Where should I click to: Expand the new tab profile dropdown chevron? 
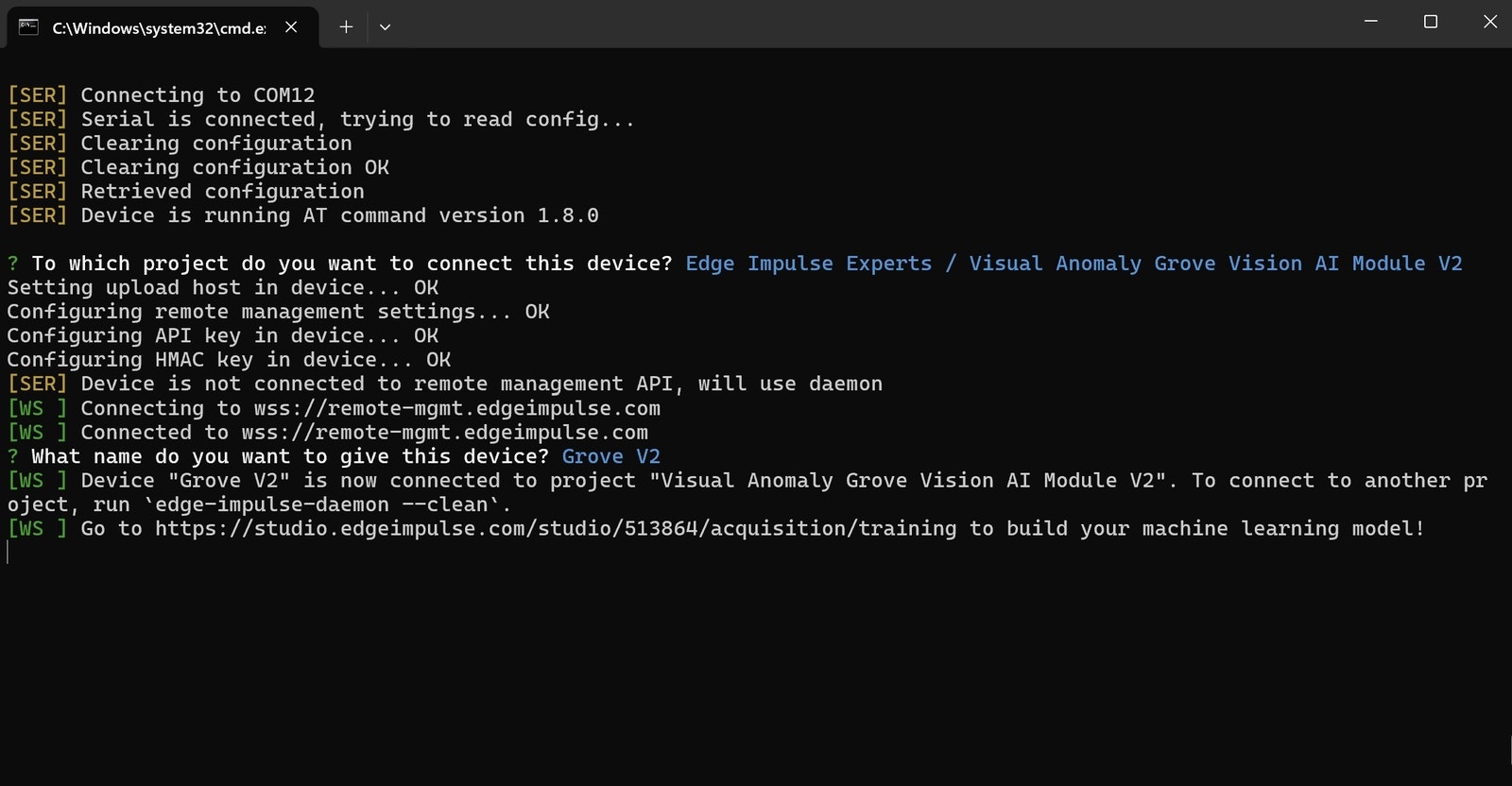pyautogui.click(x=385, y=27)
